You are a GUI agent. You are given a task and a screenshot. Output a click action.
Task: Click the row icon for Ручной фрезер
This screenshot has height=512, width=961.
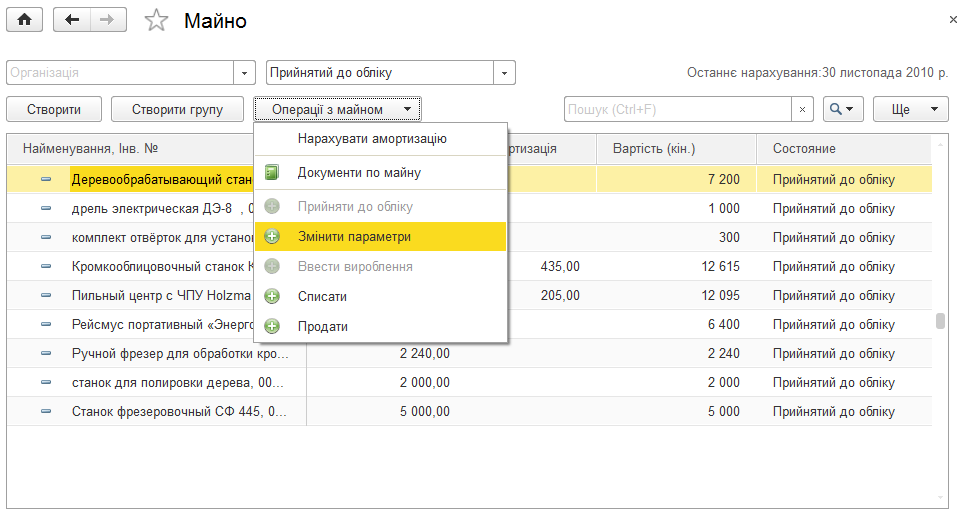(x=46, y=353)
